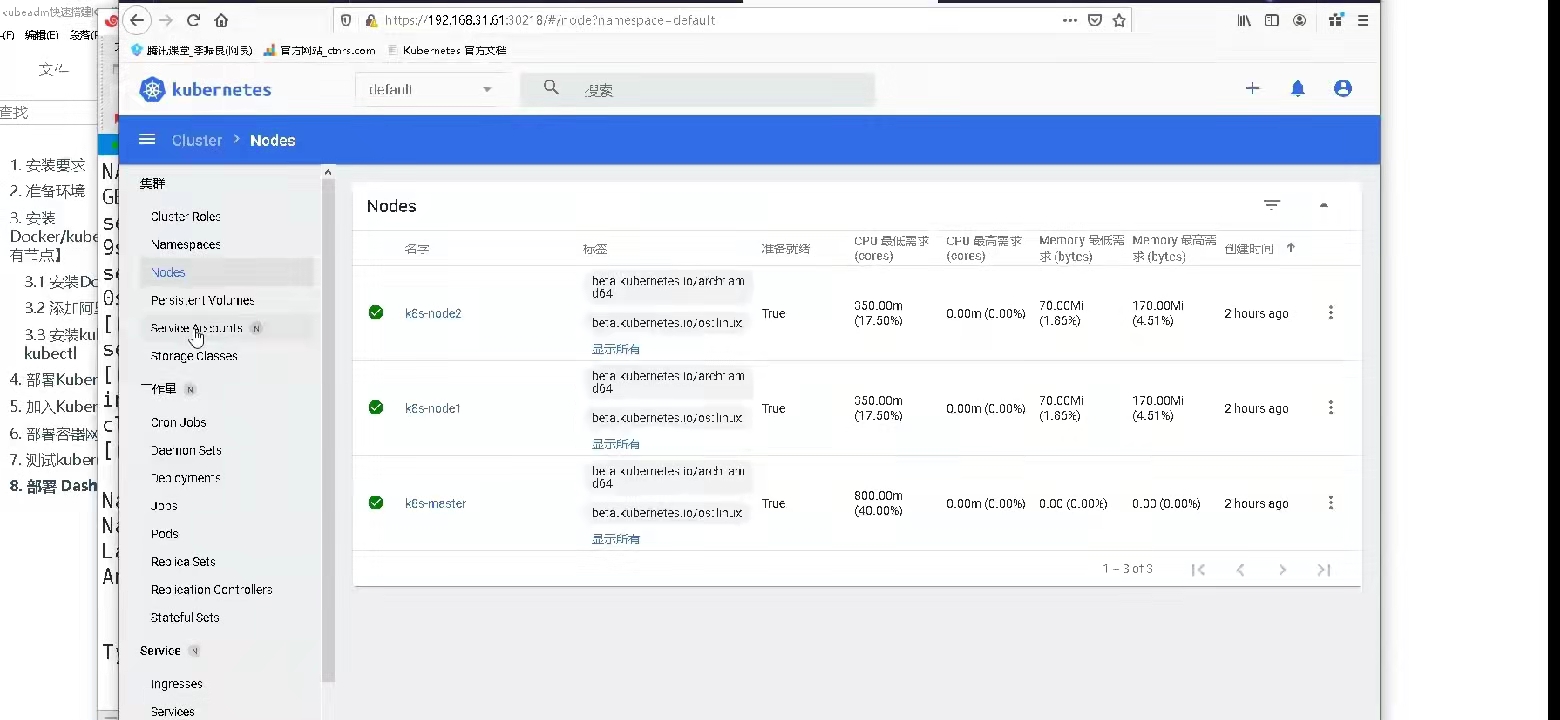This screenshot has width=1560, height=720.
Task: Filter the Nodes list
Action: pyautogui.click(x=1272, y=205)
